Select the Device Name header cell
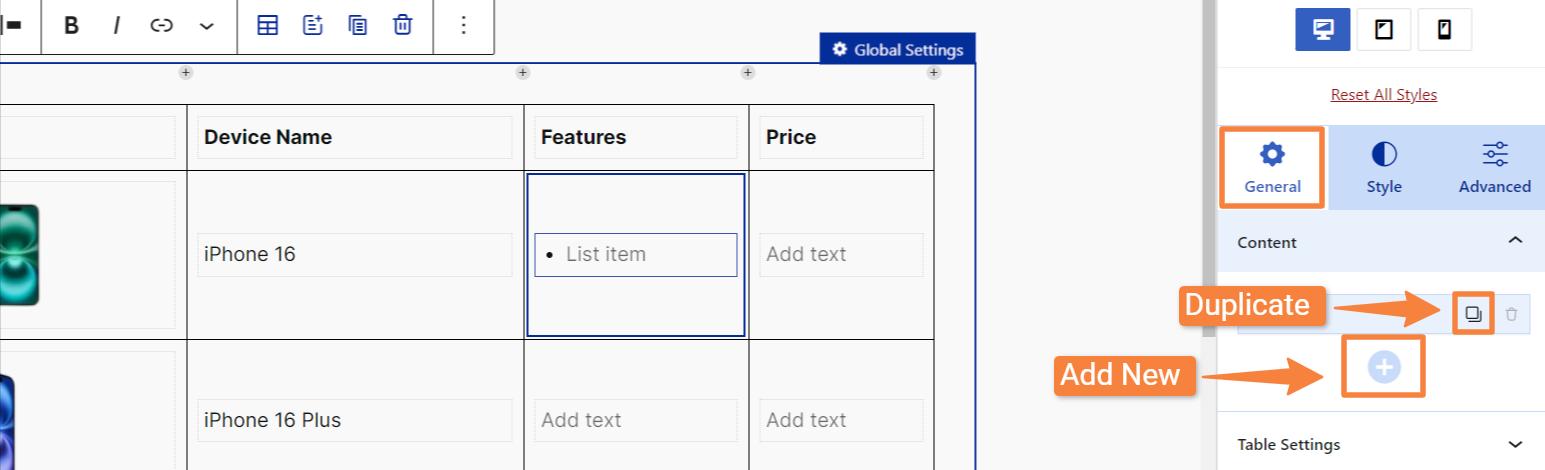The image size is (1545, 470). (355, 137)
